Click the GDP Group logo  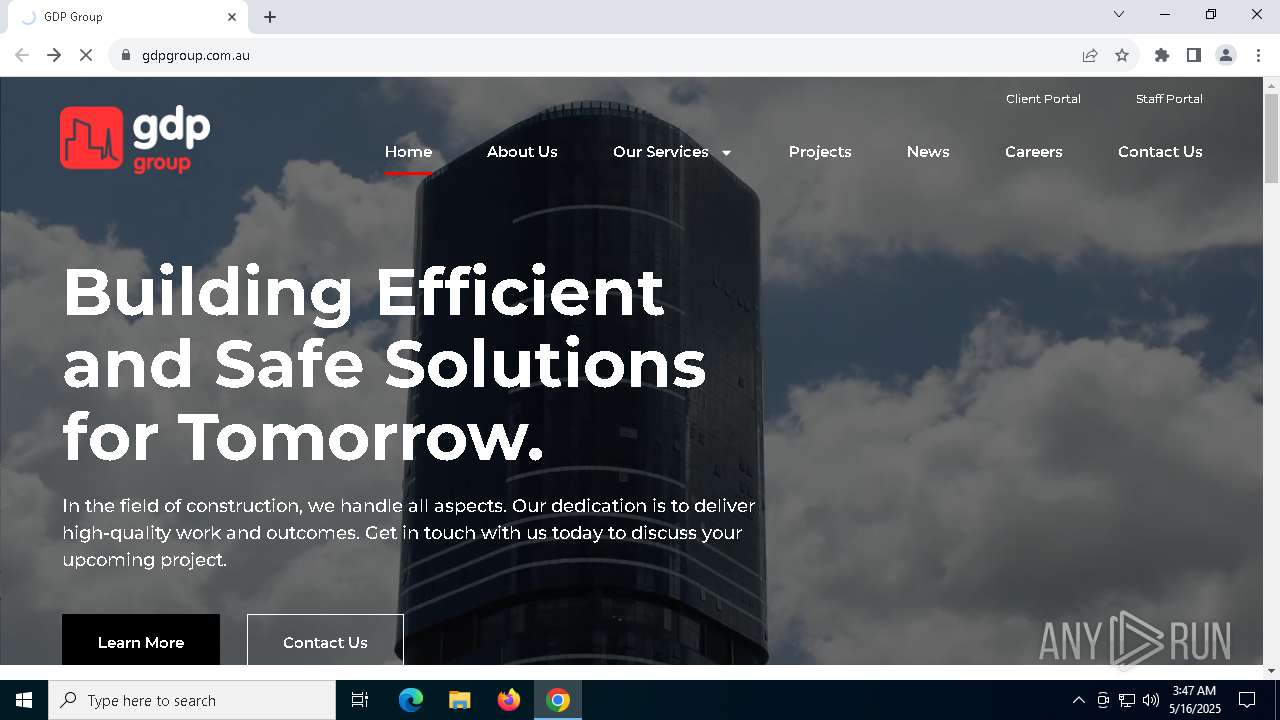pyautogui.click(x=135, y=139)
